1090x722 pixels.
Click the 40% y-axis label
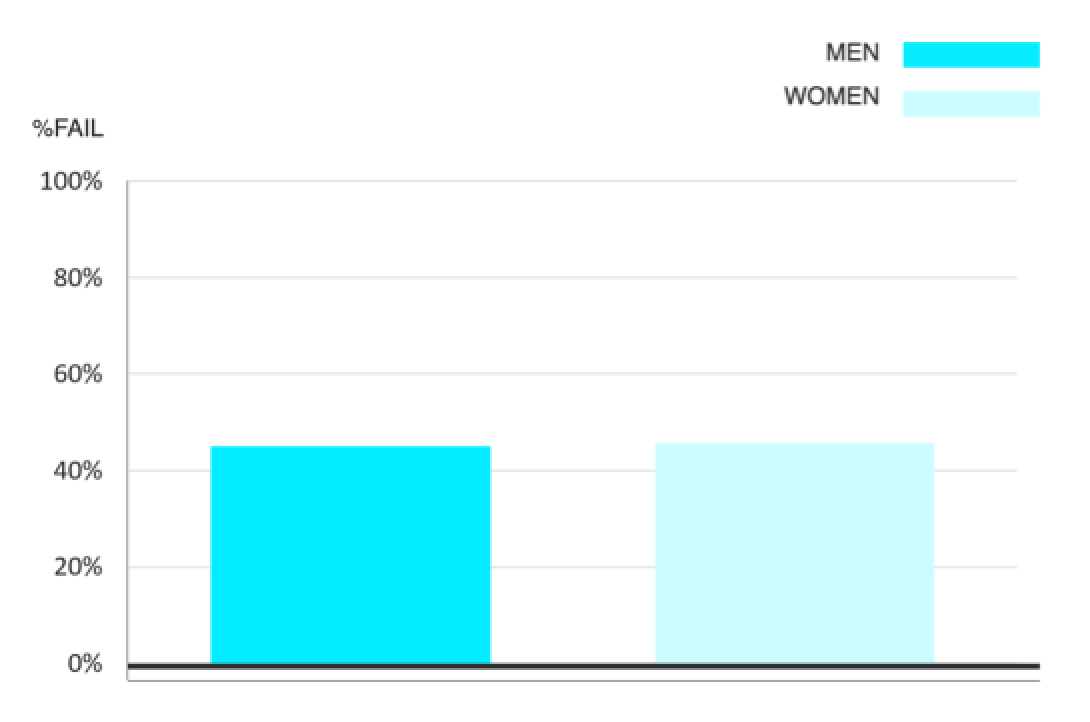click(78, 471)
